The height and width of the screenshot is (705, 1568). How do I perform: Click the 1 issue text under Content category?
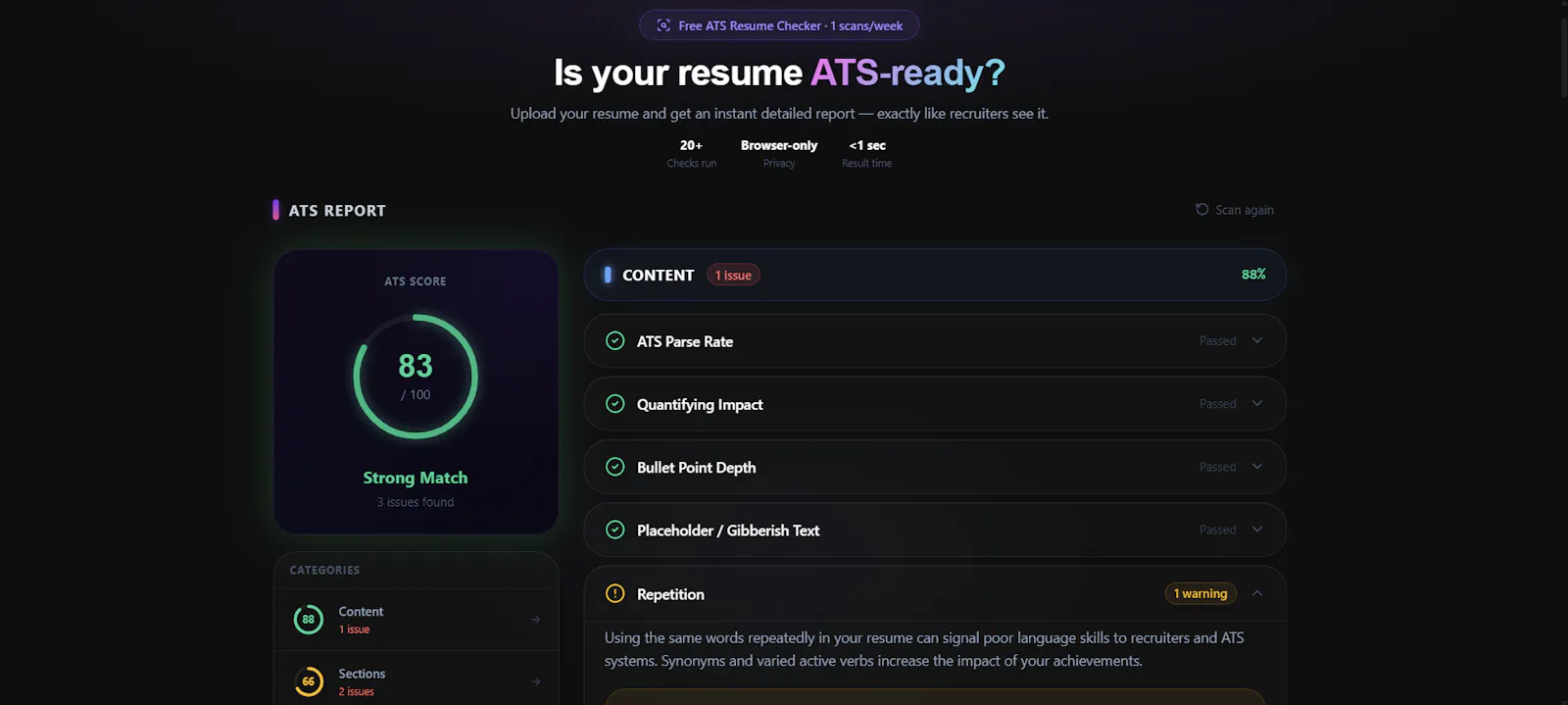point(354,629)
